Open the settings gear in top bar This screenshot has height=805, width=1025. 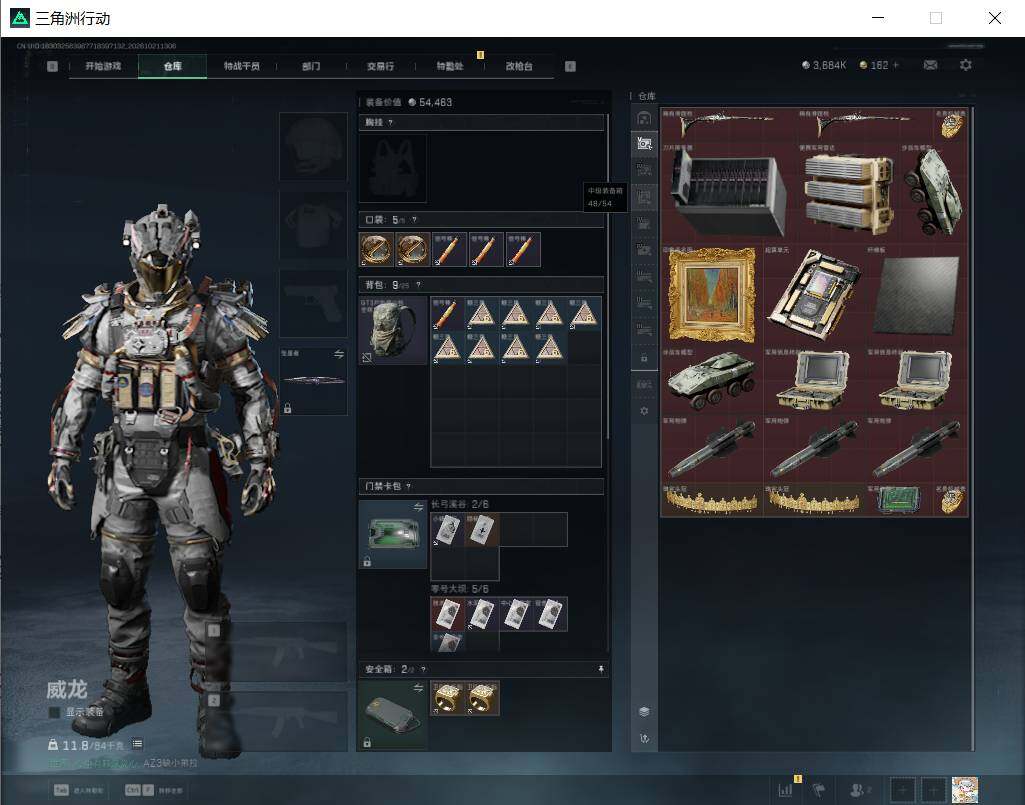click(x=966, y=65)
